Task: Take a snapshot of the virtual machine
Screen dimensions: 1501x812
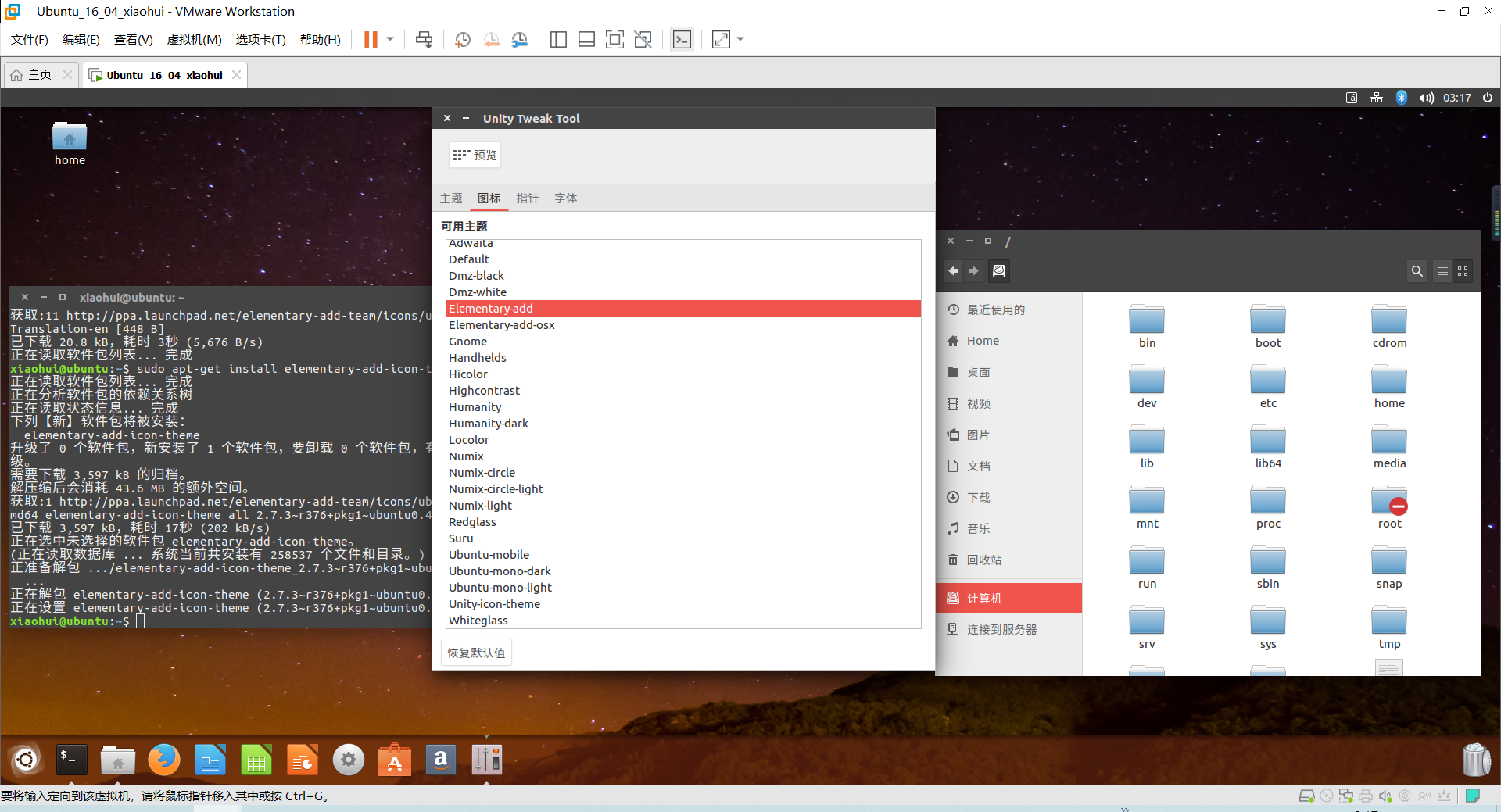Action: coord(462,39)
